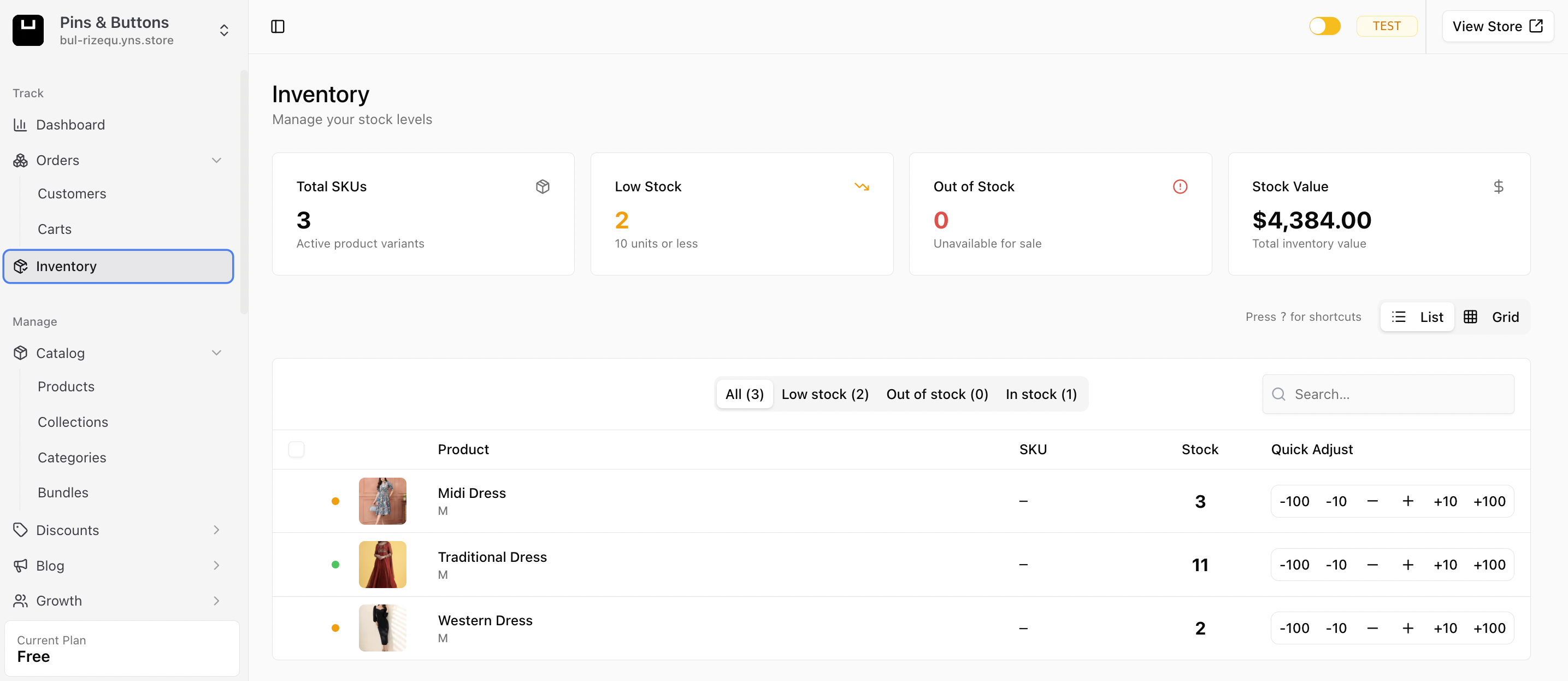This screenshot has height=681, width=1568.
Task: Click the plus stepper for Midi Dress
Action: point(1407,501)
